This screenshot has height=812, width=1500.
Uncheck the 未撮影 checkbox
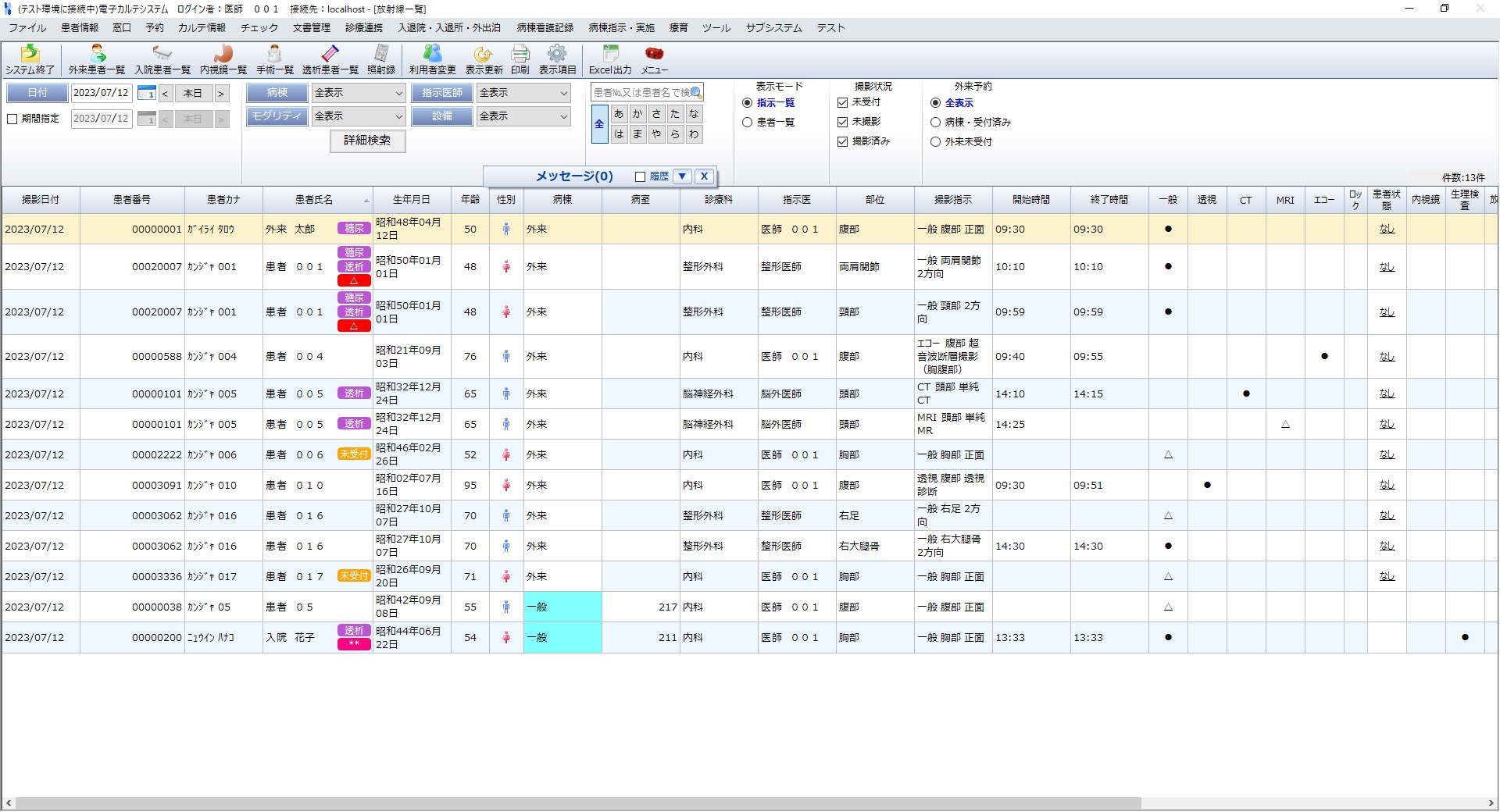point(842,122)
